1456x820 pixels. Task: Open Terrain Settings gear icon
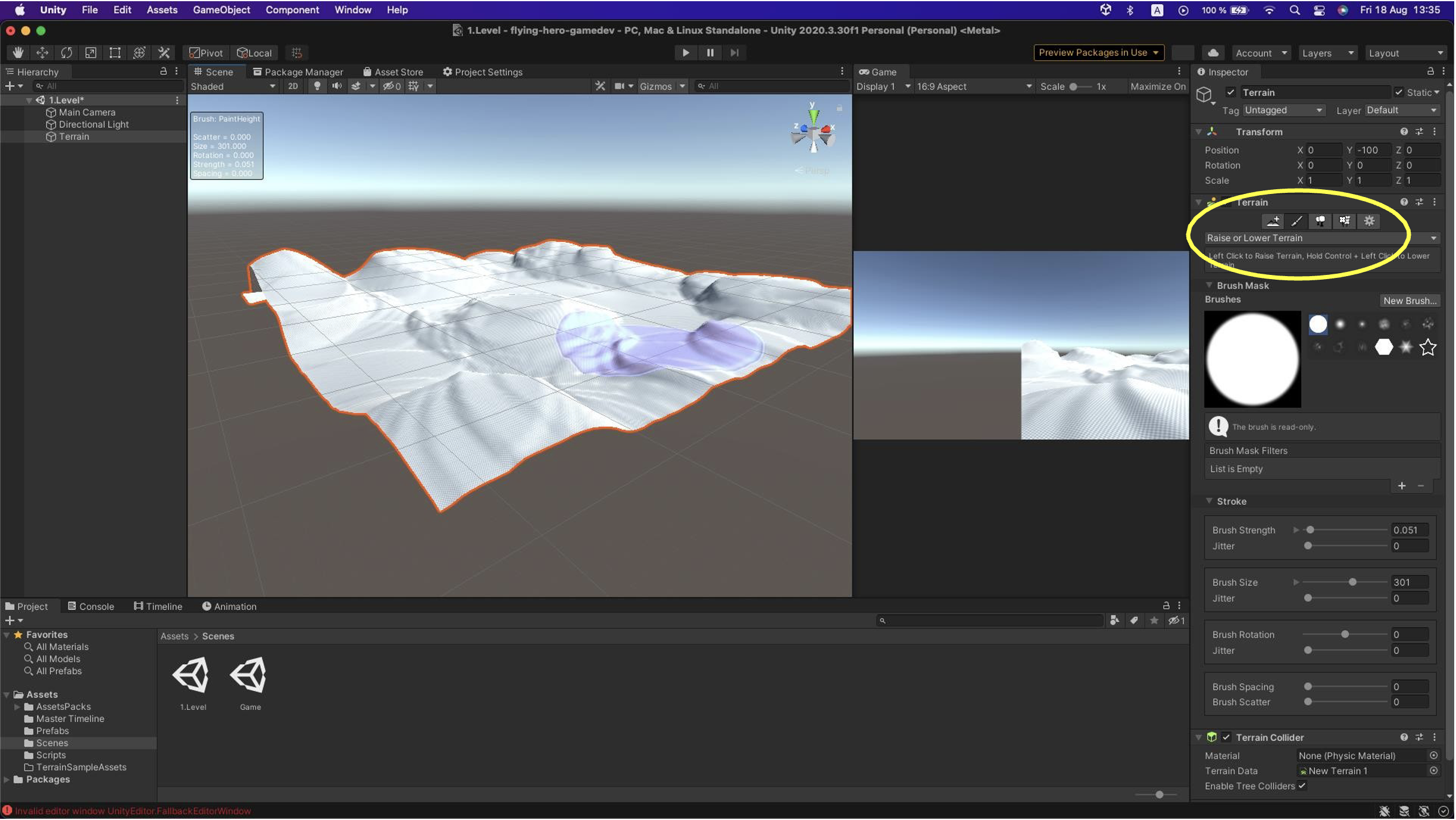pos(1369,221)
